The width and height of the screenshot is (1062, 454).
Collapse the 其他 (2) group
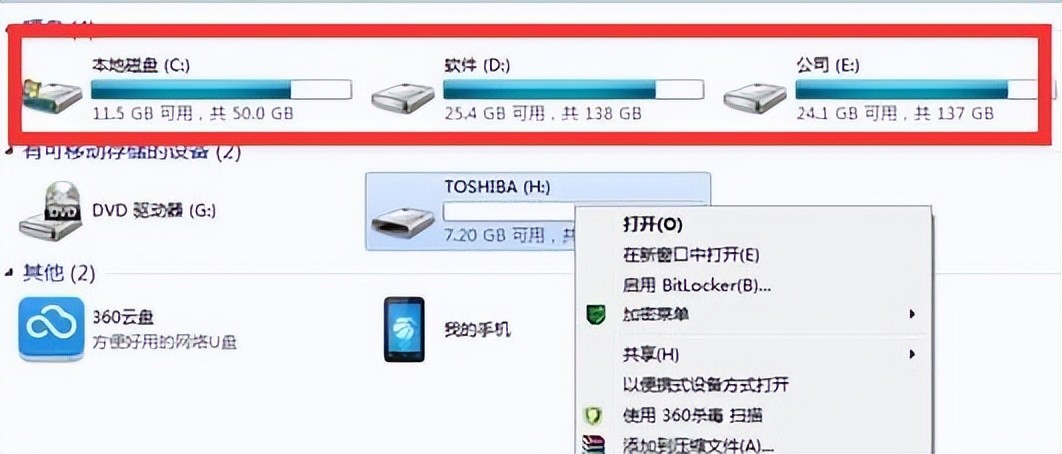[9, 274]
